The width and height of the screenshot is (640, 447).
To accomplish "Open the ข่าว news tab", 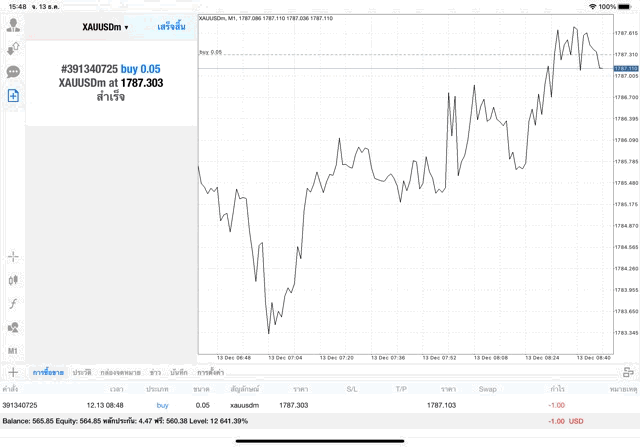I will [155, 372].
